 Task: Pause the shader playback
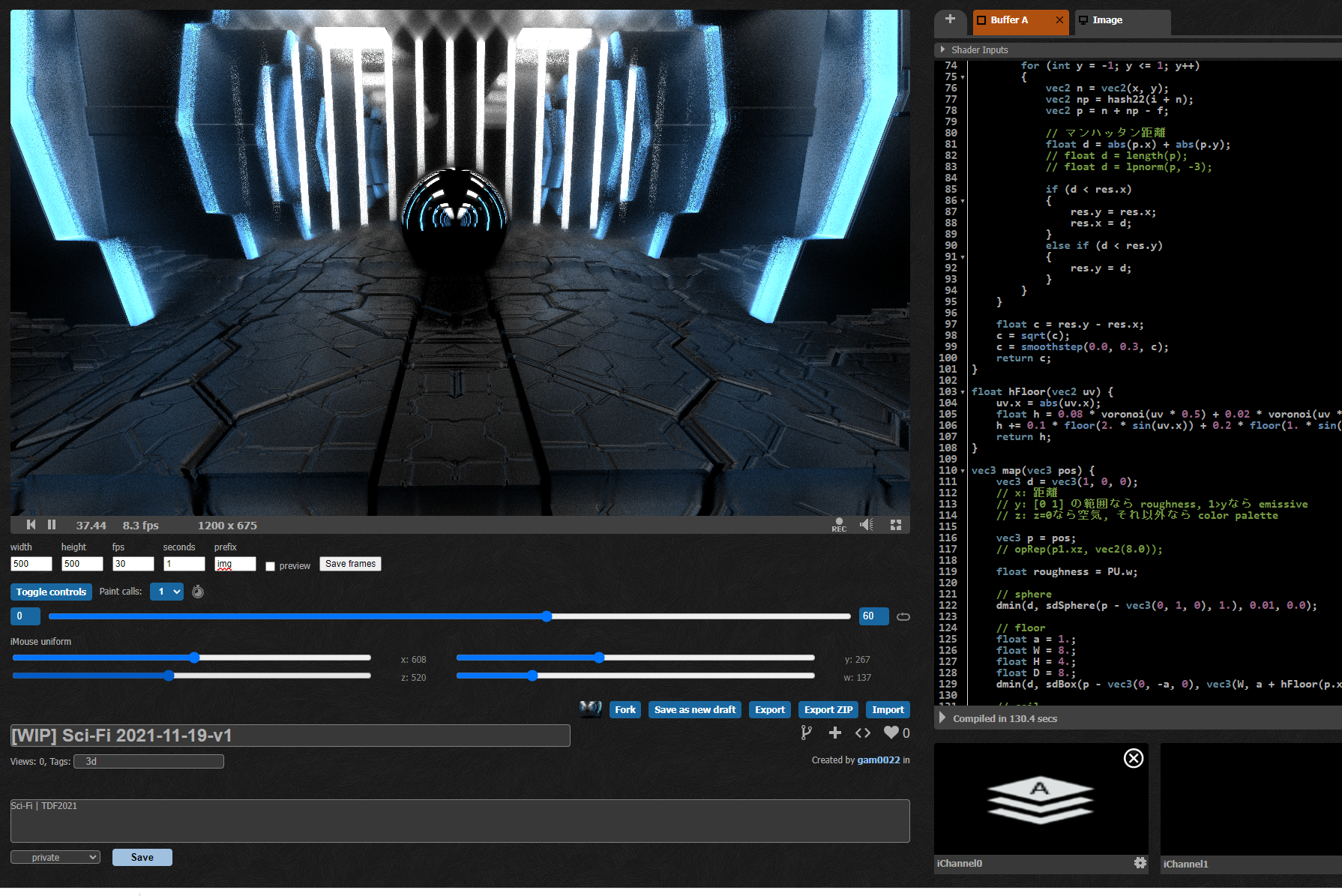(52, 525)
